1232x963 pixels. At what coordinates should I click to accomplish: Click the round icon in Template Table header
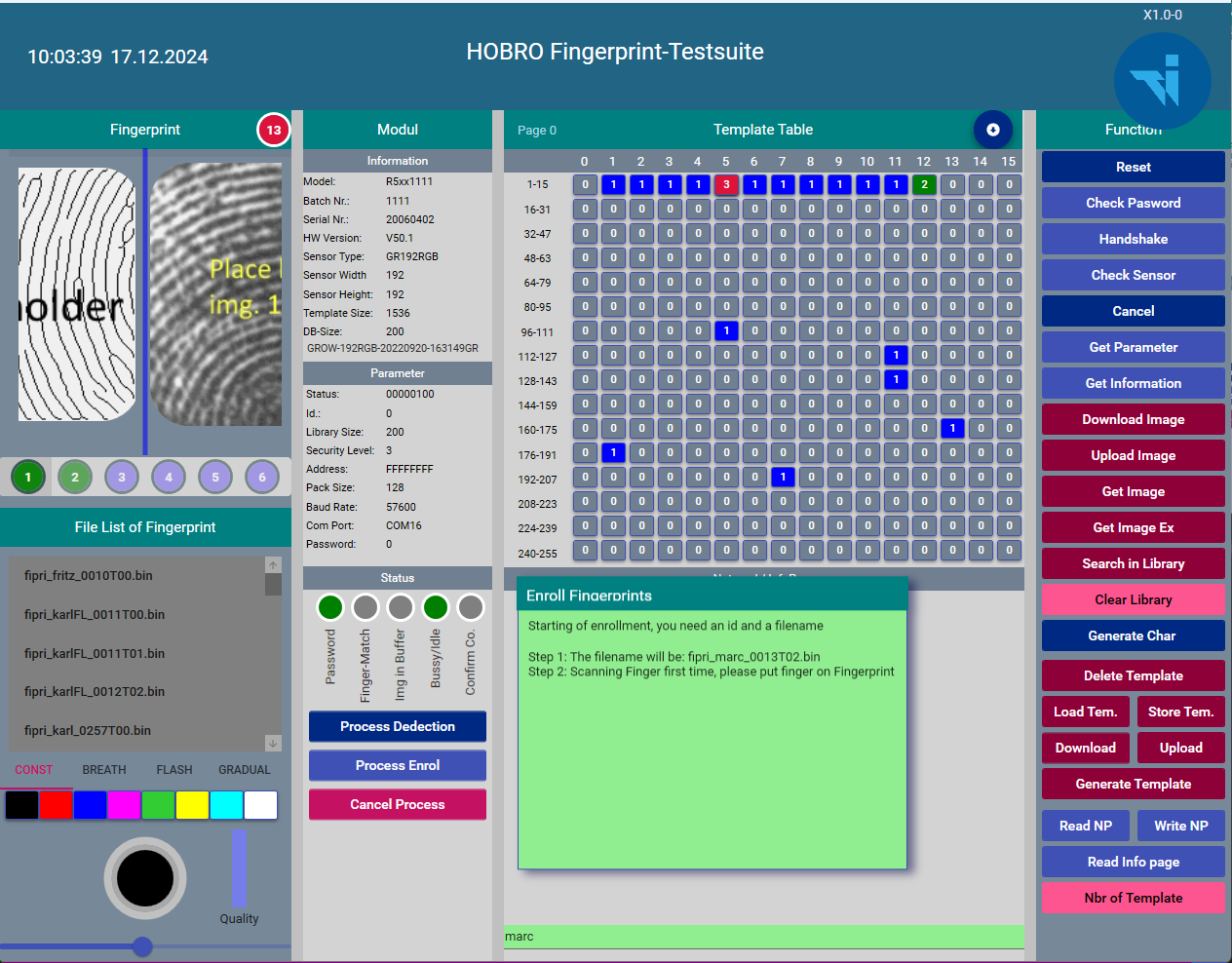(992, 130)
